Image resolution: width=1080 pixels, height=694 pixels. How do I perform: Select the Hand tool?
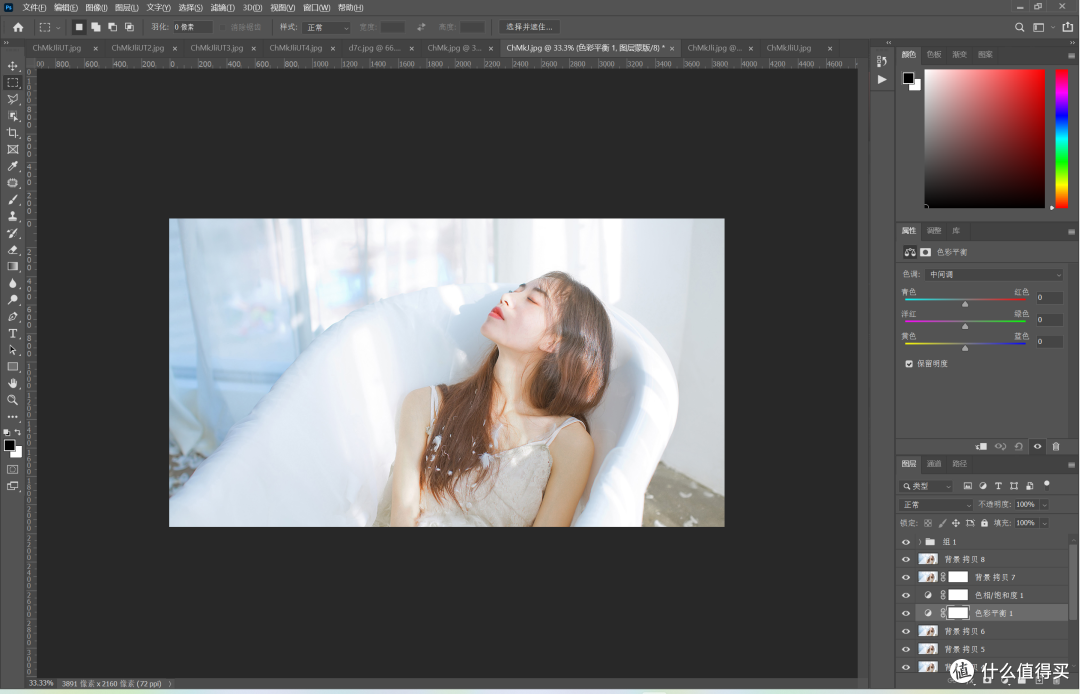(12, 383)
